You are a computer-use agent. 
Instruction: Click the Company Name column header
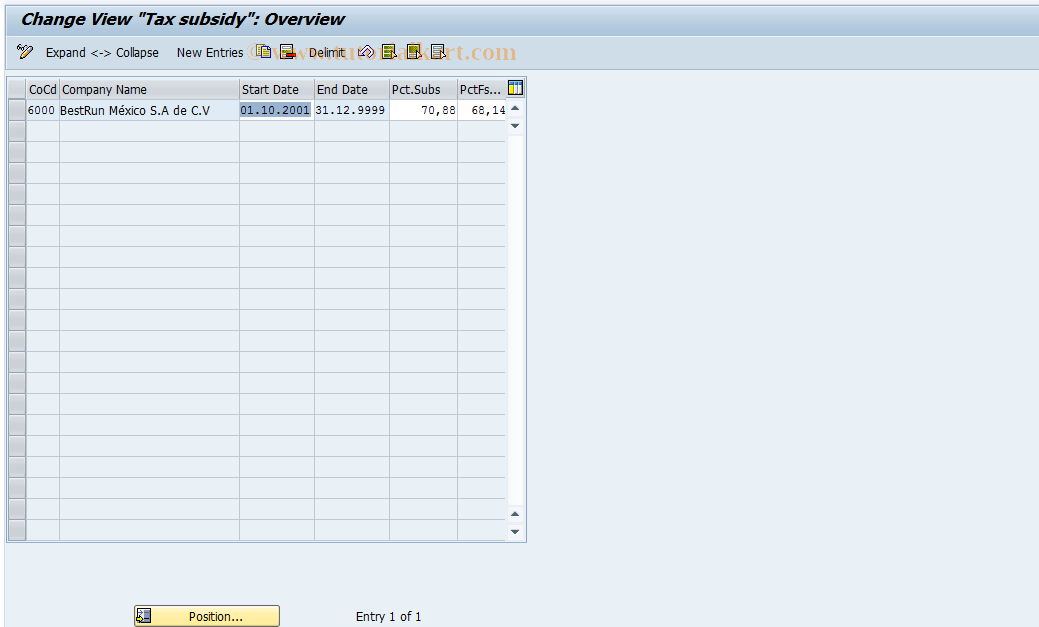coord(149,89)
